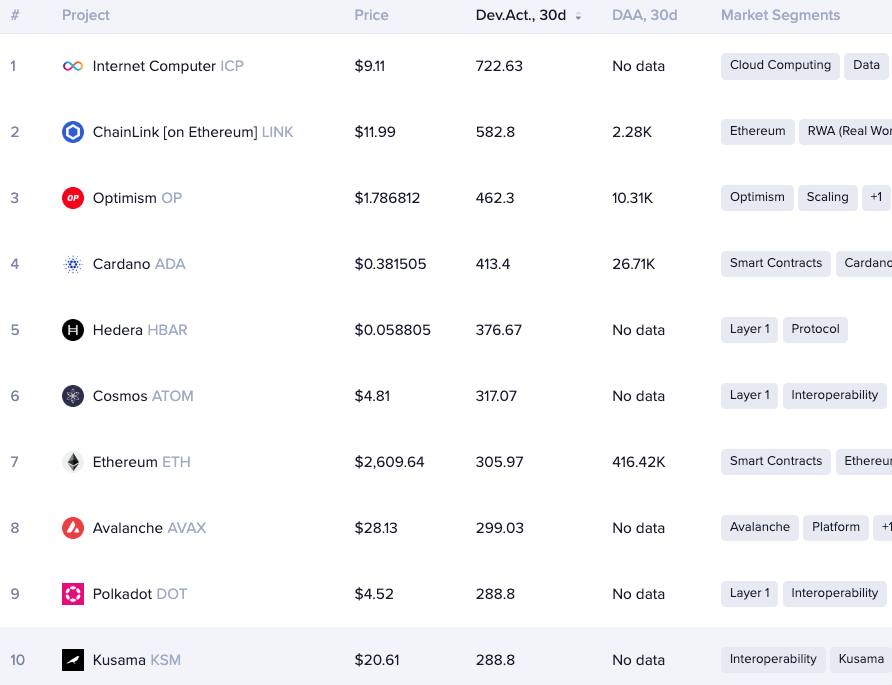Open the Ethereum ETH project

click(x=142, y=462)
